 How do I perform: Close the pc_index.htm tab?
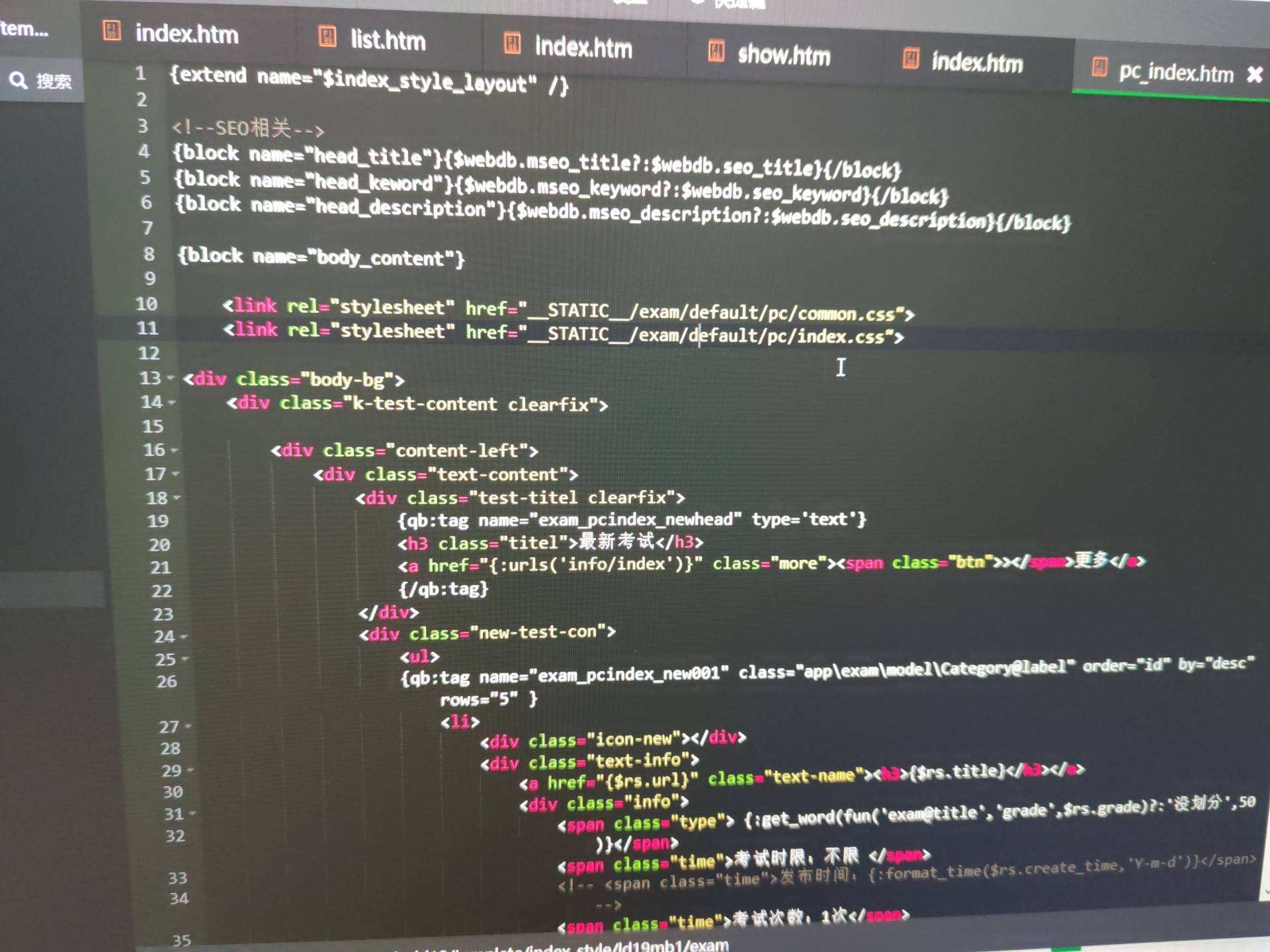pos(1254,75)
